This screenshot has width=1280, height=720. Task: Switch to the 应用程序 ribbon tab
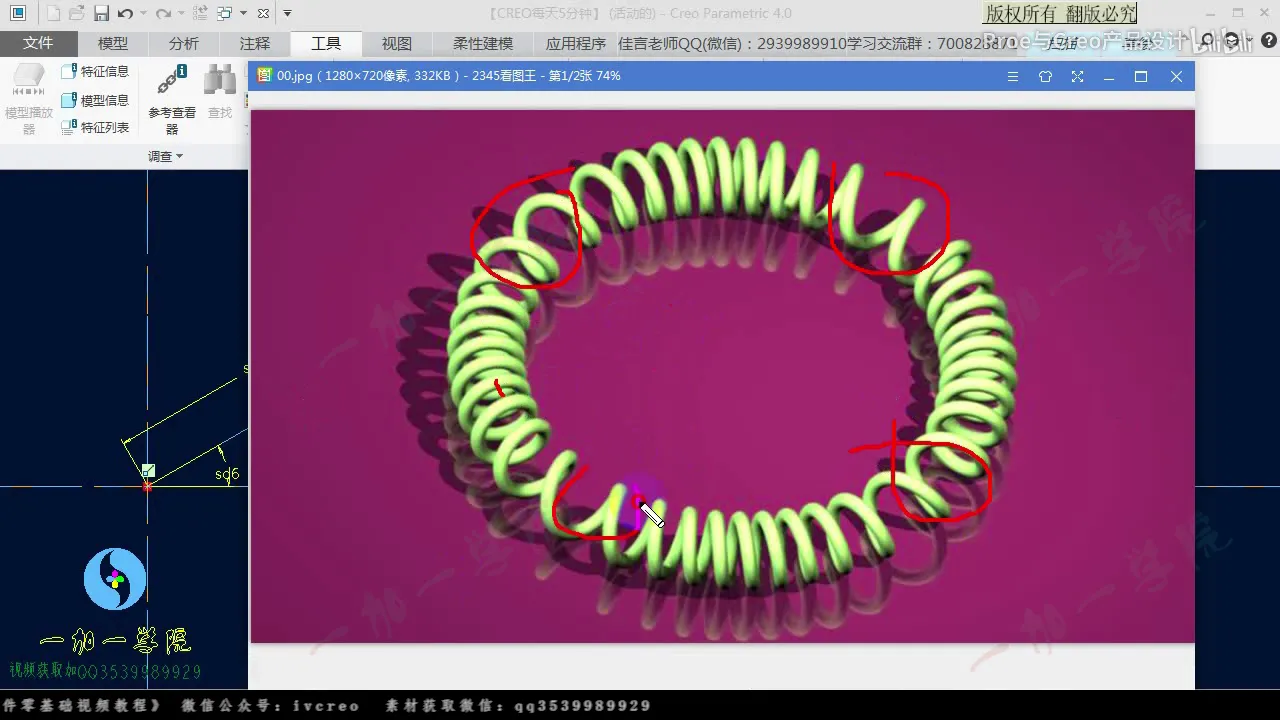coord(575,43)
